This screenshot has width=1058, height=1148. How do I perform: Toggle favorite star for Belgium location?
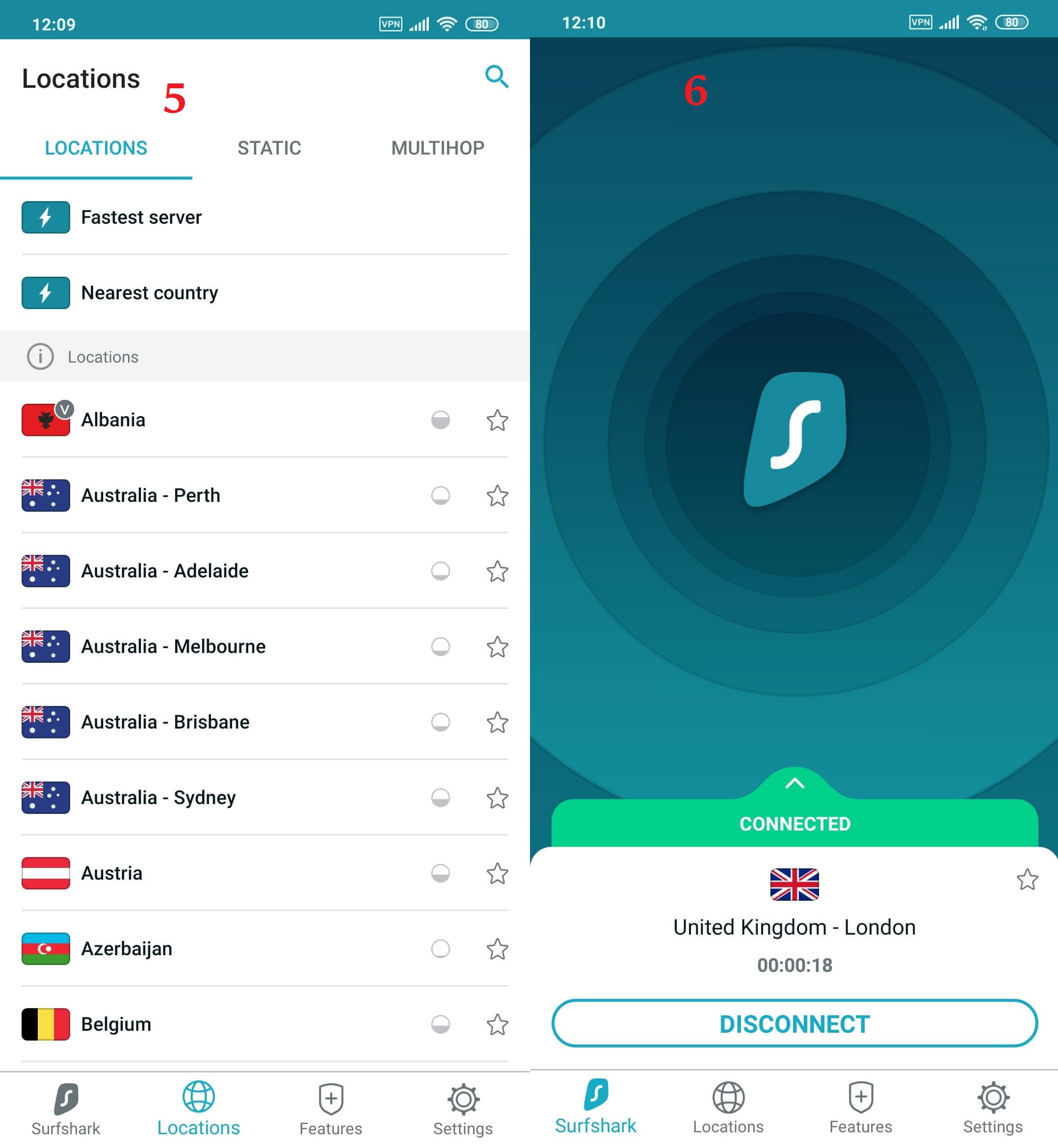click(498, 1022)
